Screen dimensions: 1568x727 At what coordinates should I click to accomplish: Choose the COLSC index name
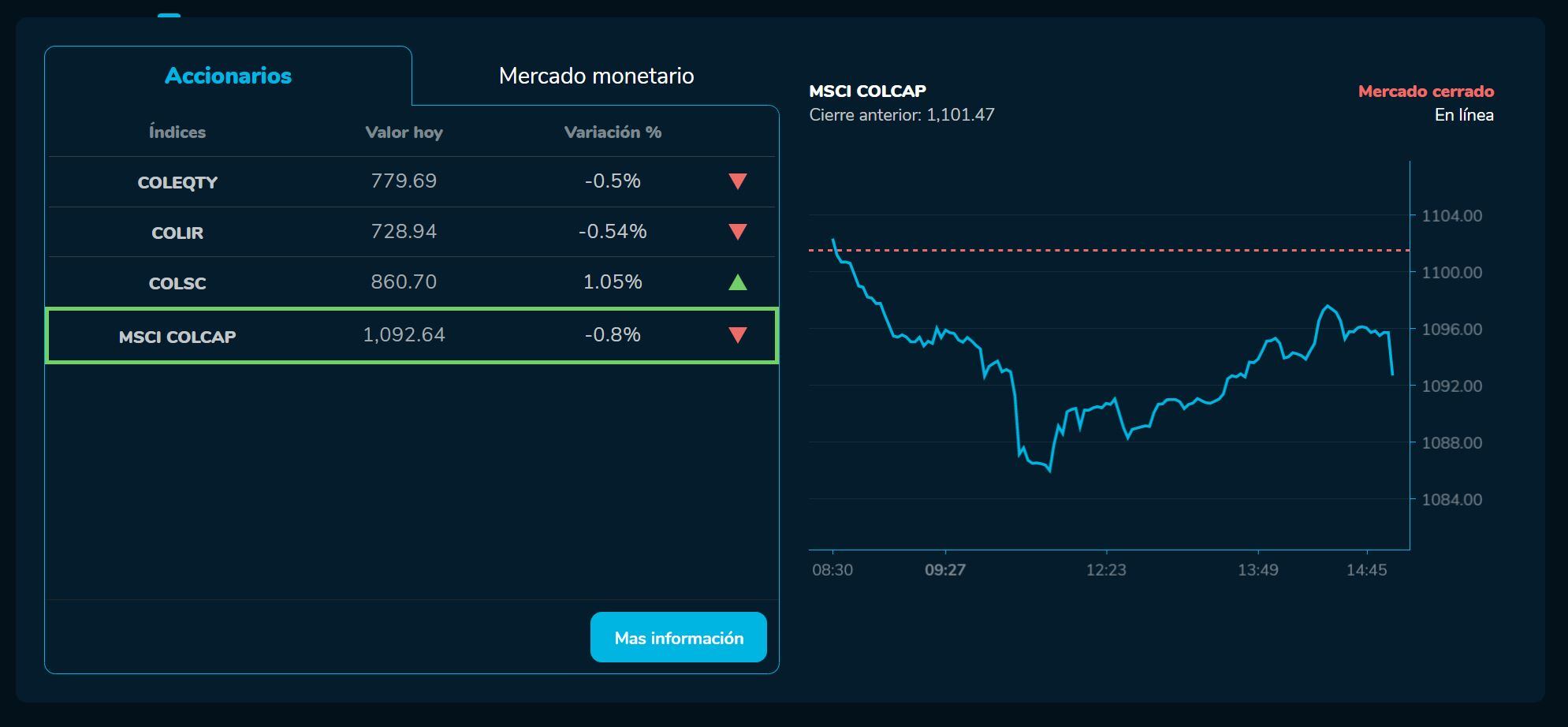(x=177, y=283)
